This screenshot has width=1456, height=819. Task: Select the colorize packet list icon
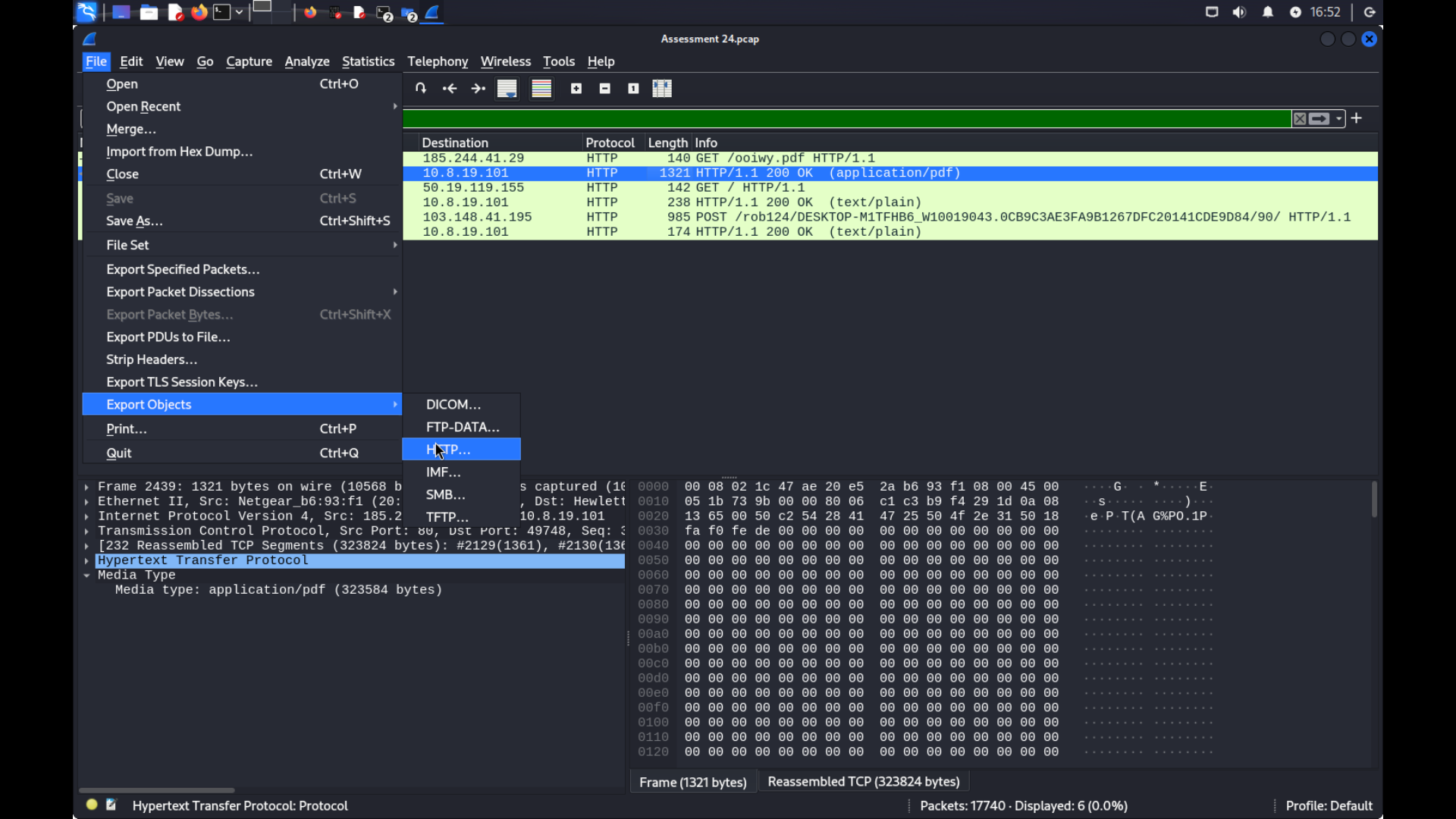tap(541, 88)
